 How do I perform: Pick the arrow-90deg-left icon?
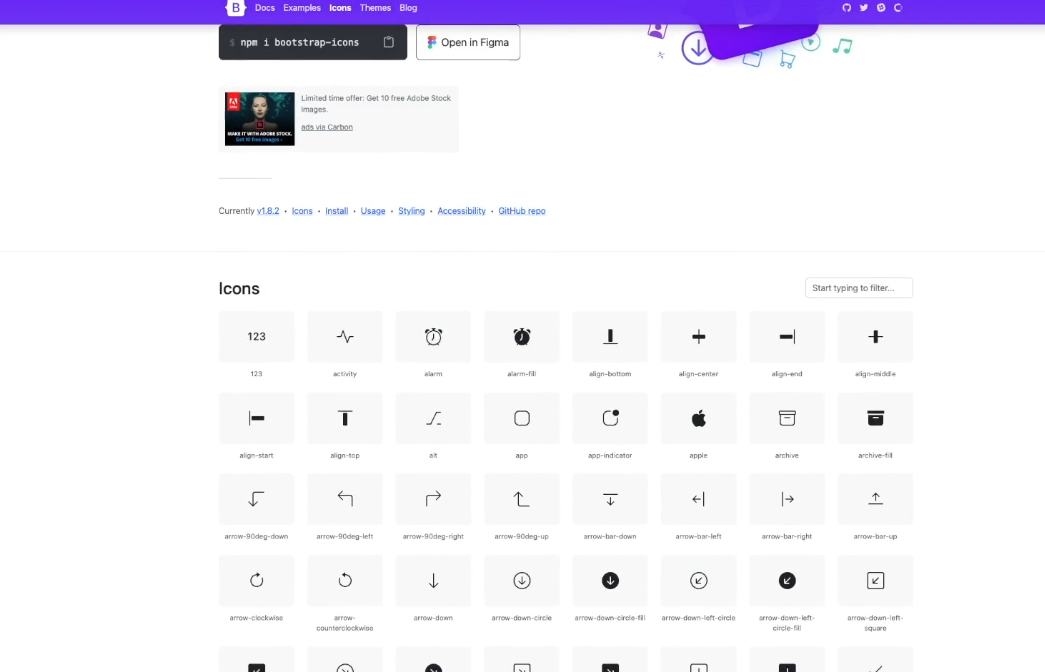tap(345, 499)
